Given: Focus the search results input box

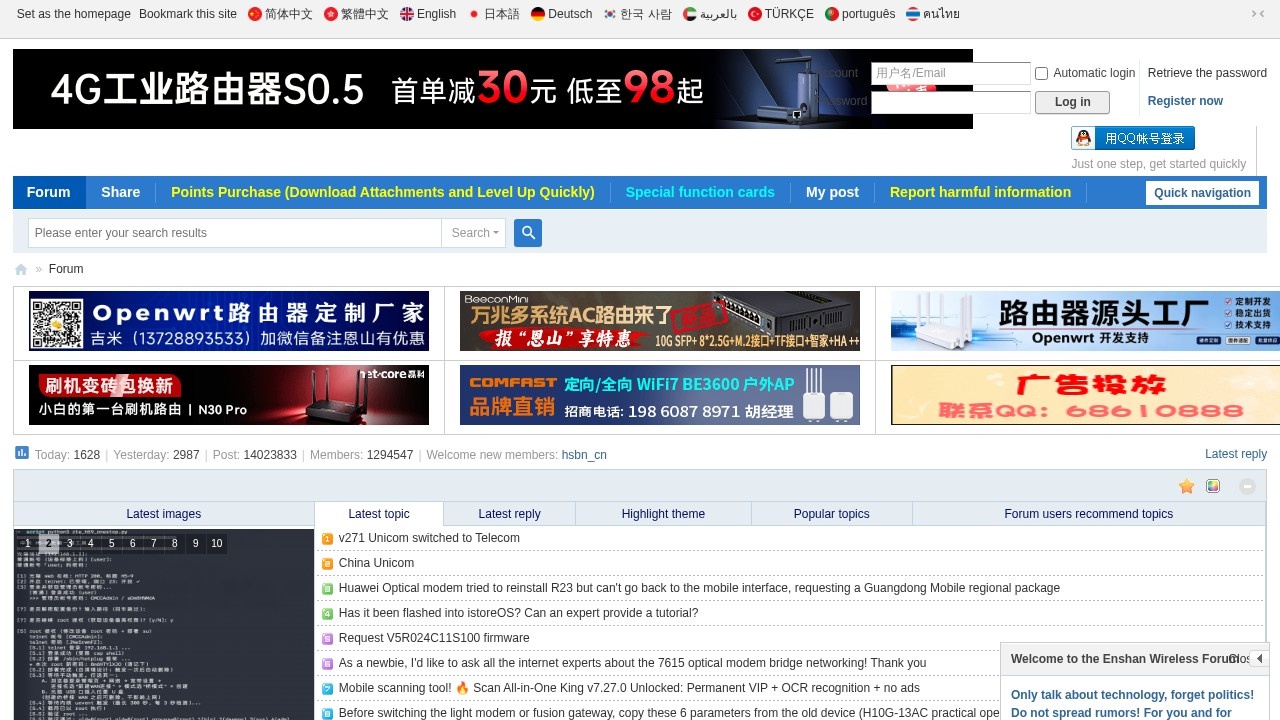Looking at the screenshot, I should click(235, 233).
